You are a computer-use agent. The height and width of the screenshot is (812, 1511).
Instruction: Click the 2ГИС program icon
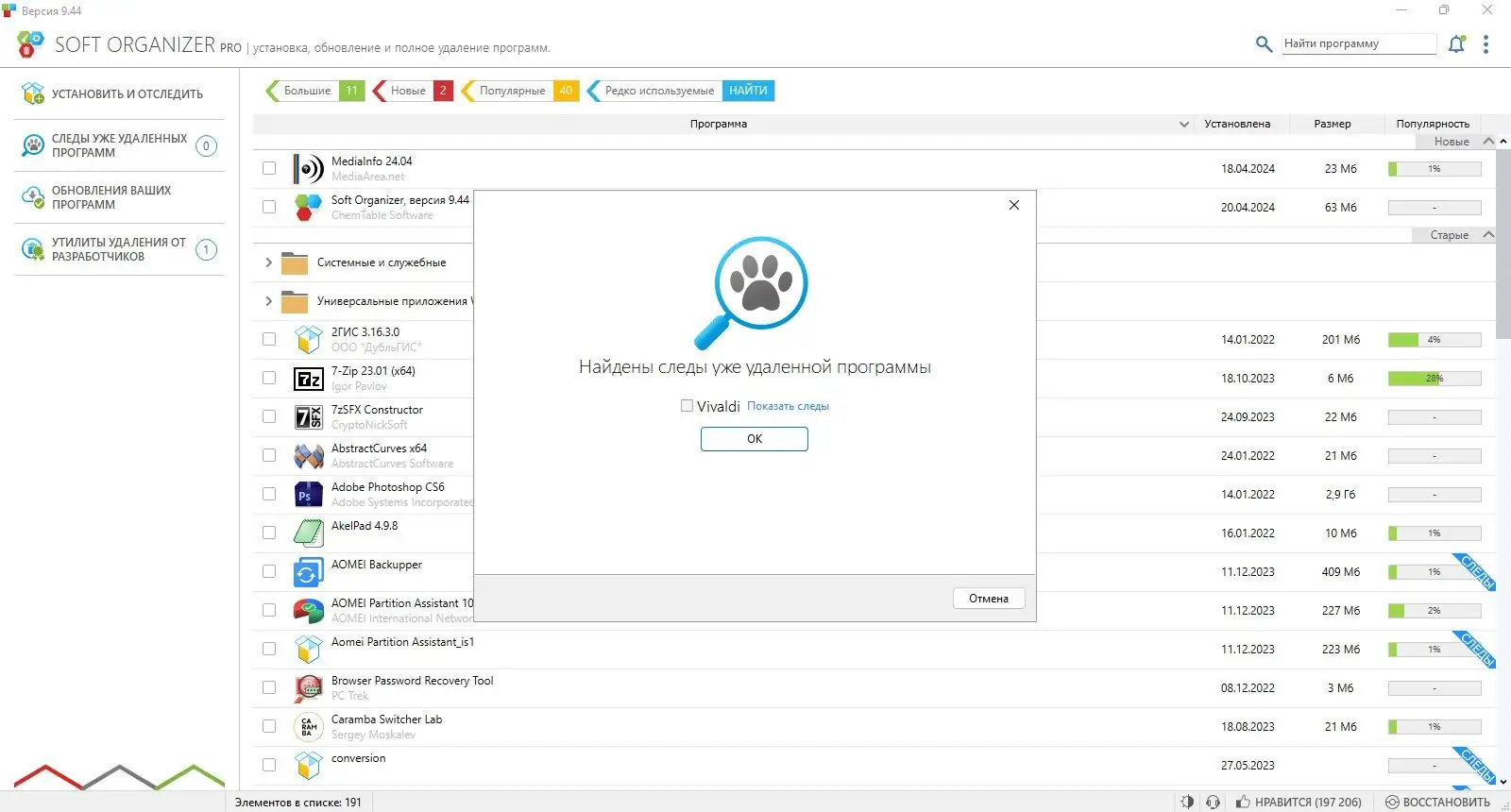pos(309,340)
